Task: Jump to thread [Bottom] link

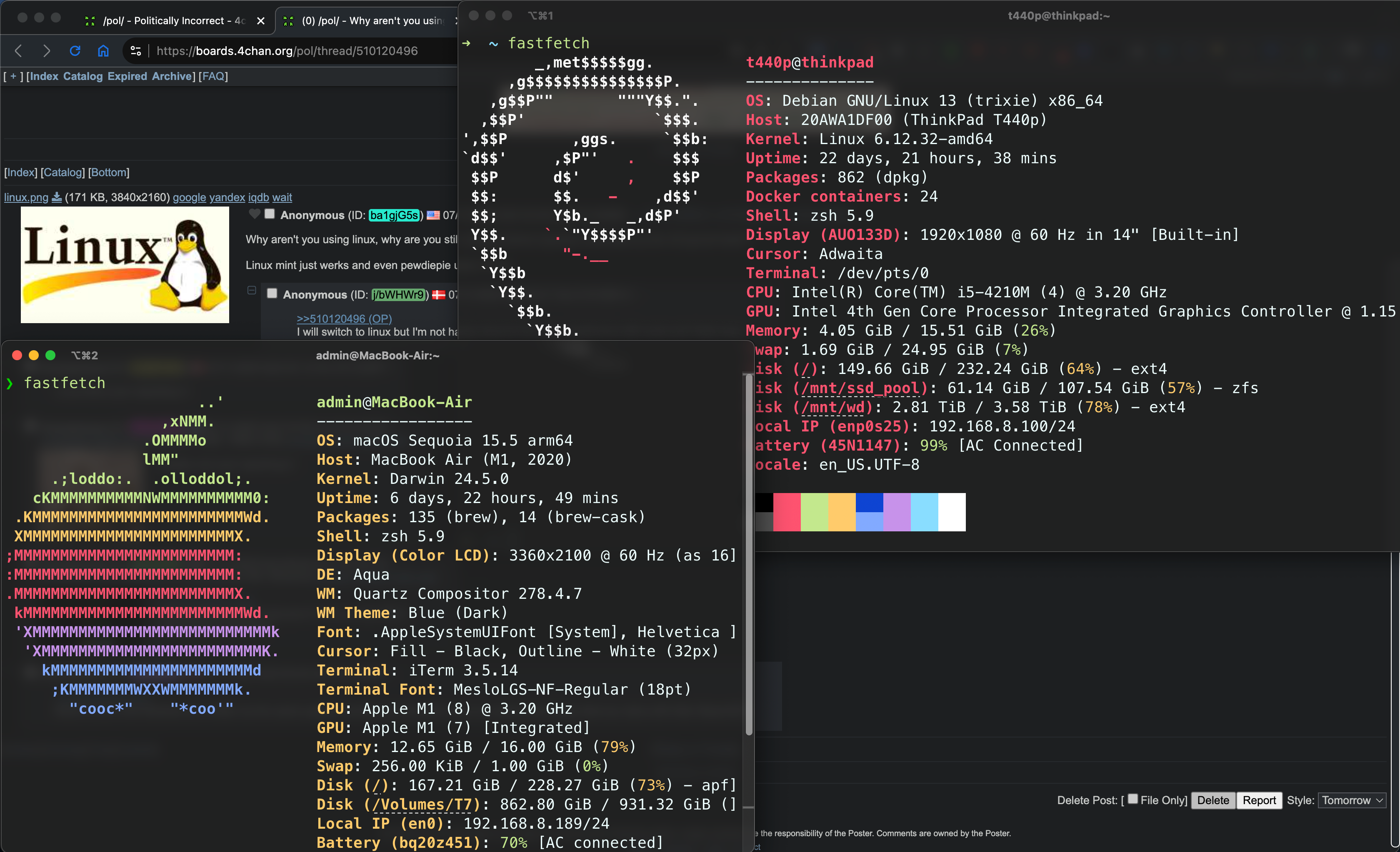Action: click(x=108, y=172)
